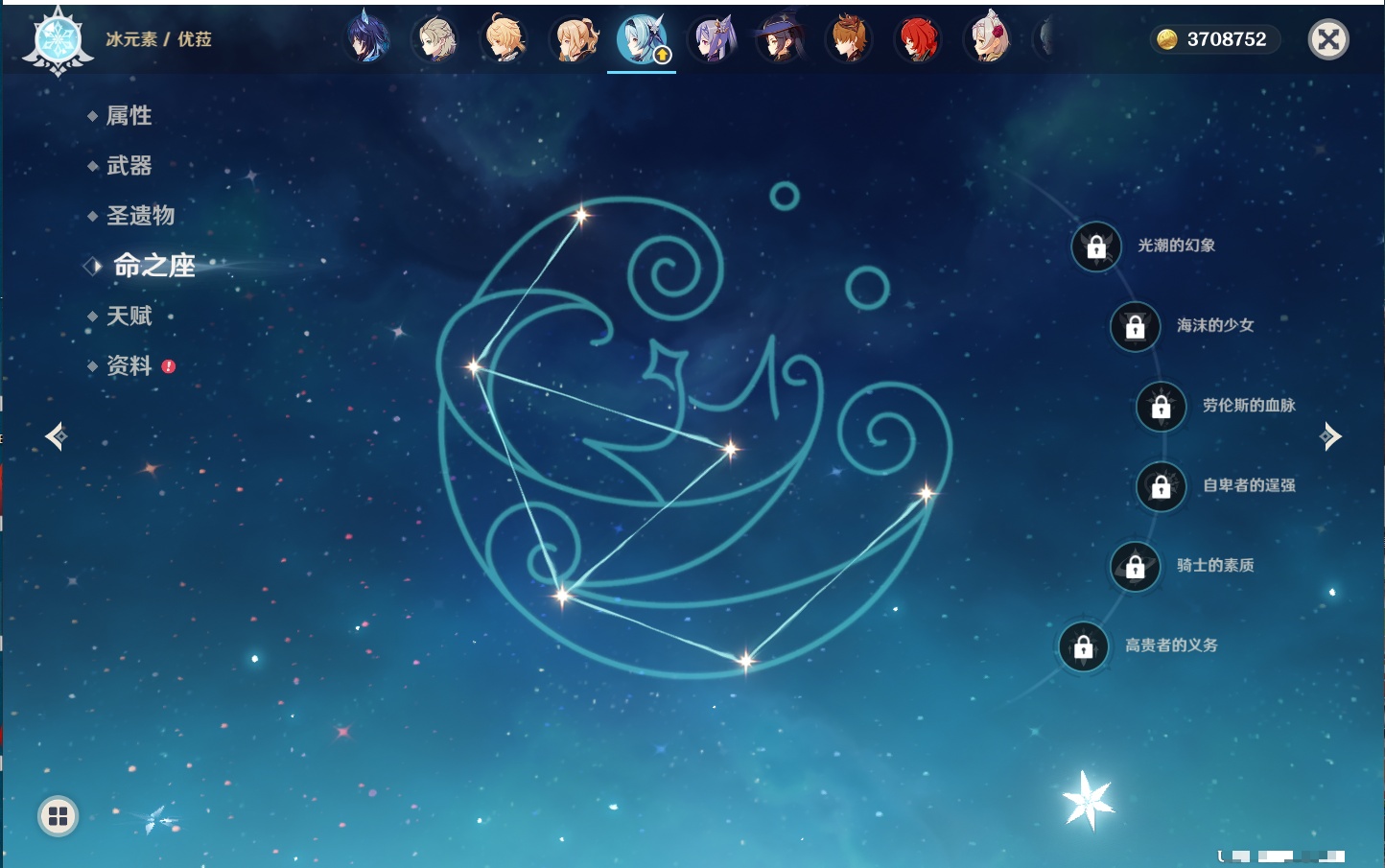
Task: Choose Tartaglia's orange-haired portrait
Action: [850, 39]
